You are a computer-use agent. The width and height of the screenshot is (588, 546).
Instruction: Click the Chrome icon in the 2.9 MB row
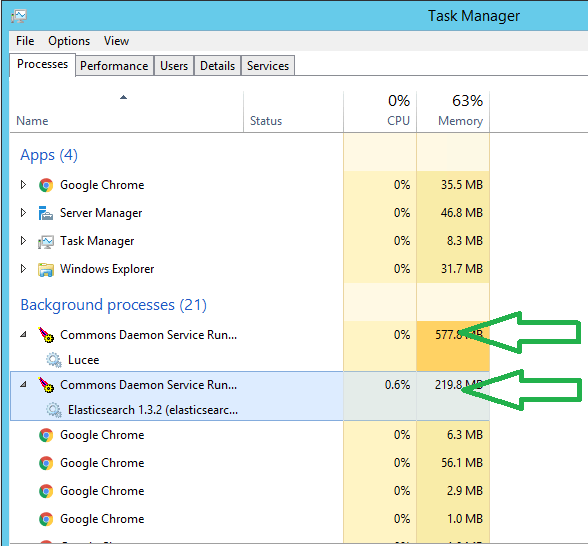coord(46,491)
